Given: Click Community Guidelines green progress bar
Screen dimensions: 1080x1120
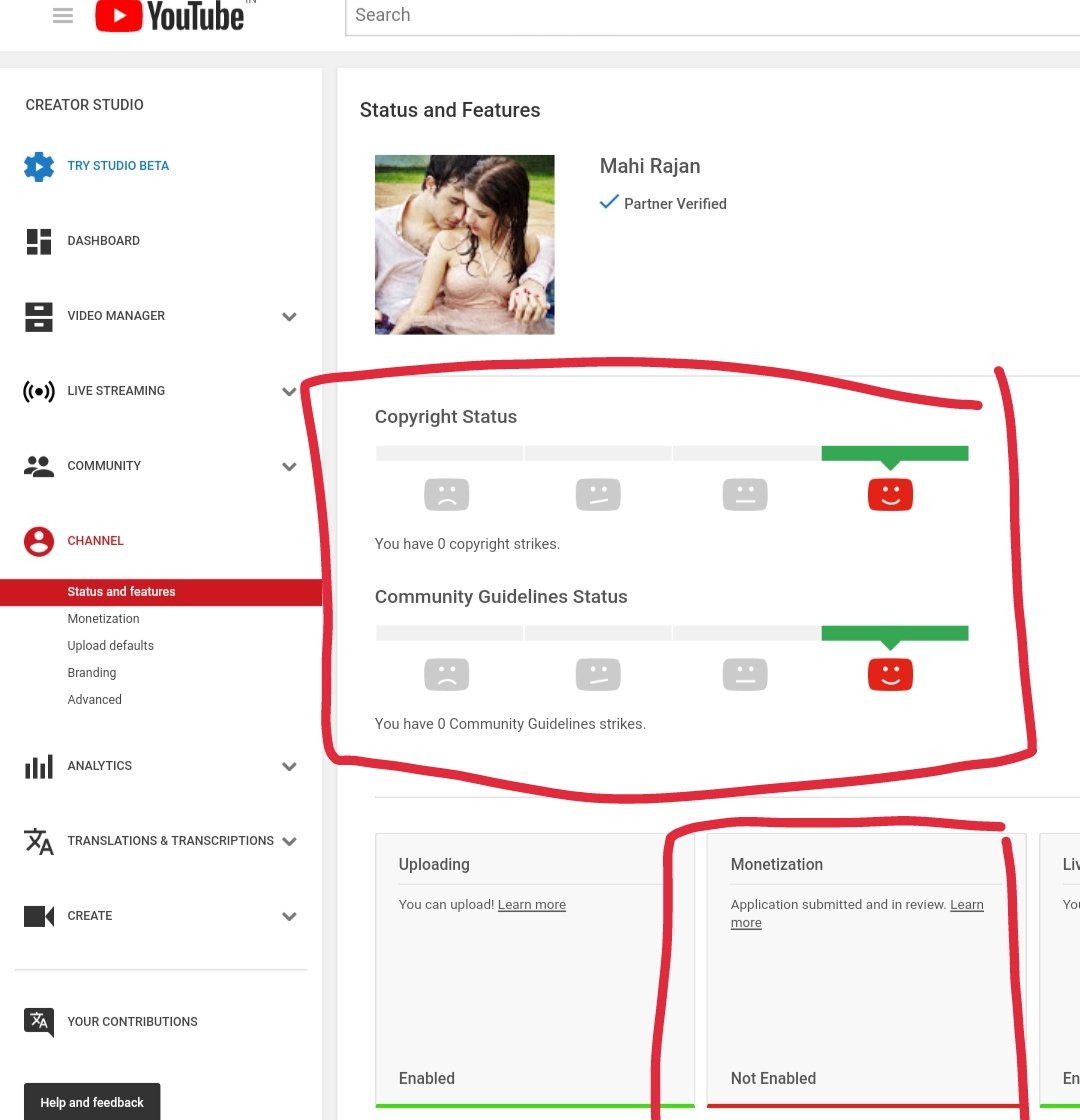Looking at the screenshot, I should [895, 633].
